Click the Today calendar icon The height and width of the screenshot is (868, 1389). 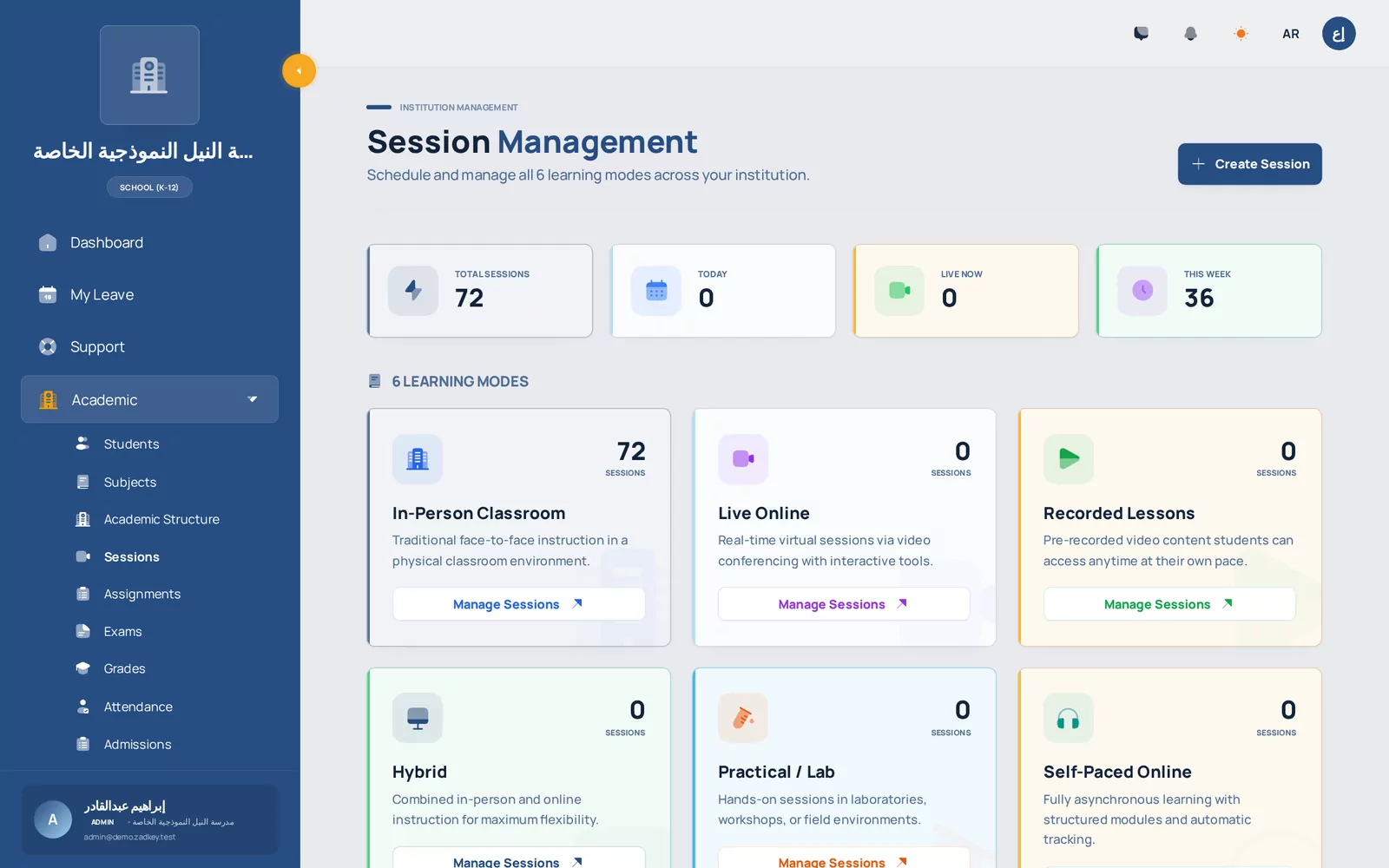tap(656, 291)
